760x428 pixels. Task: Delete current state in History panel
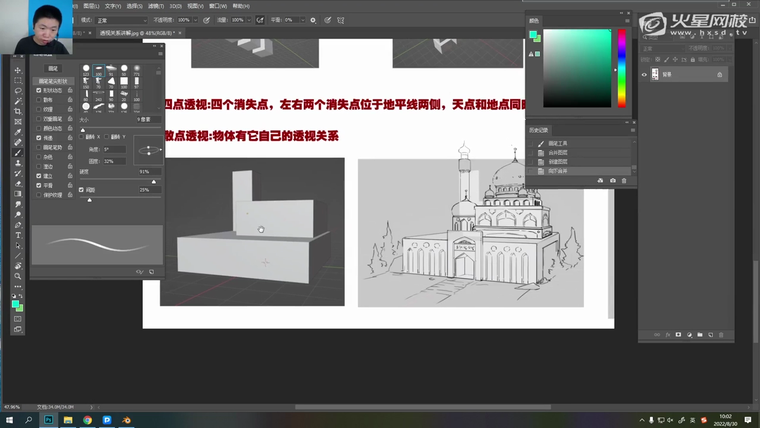click(625, 180)
